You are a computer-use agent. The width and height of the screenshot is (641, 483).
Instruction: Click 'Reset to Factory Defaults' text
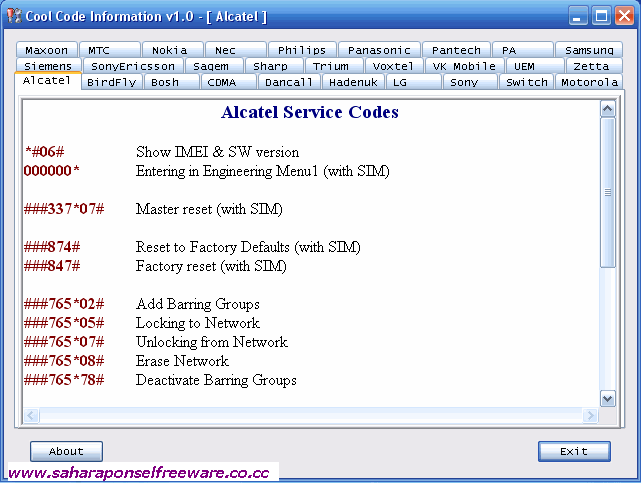[x=213, y=247]
